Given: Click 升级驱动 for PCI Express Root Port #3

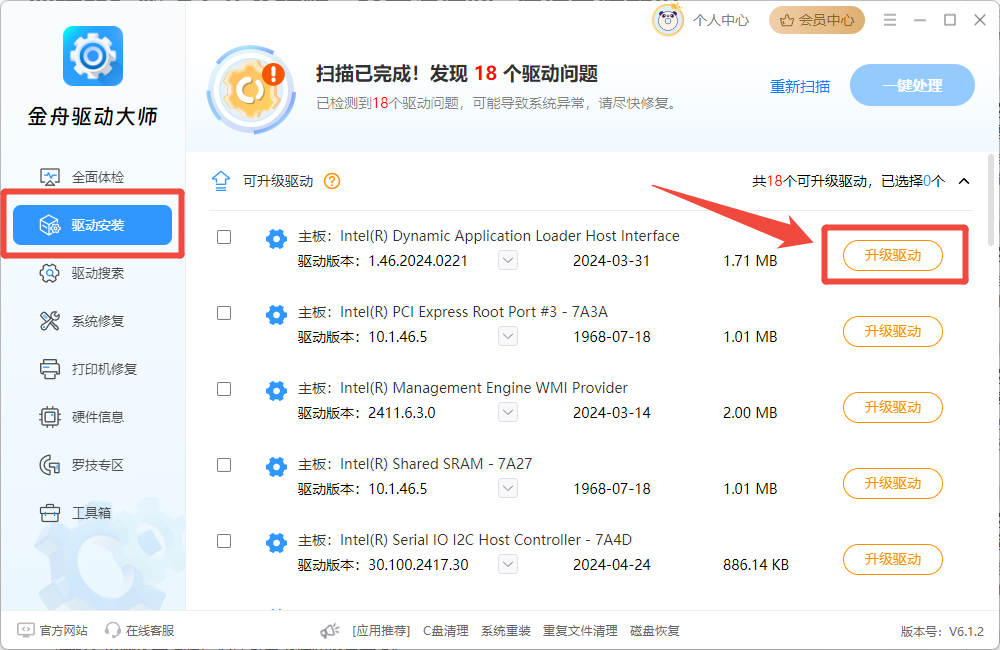Looking at the screenshot, I should click(893, 331).
